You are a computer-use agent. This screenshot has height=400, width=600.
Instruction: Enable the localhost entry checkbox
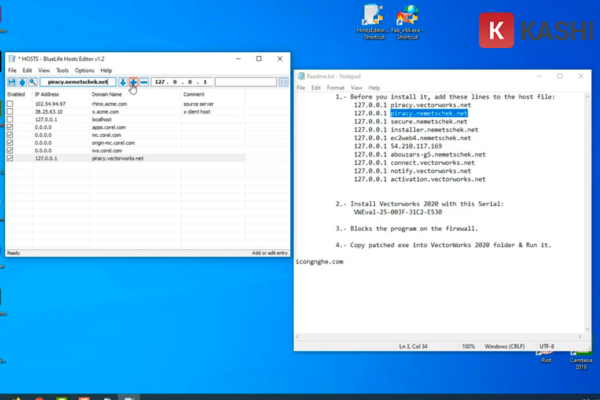[10, 119]
